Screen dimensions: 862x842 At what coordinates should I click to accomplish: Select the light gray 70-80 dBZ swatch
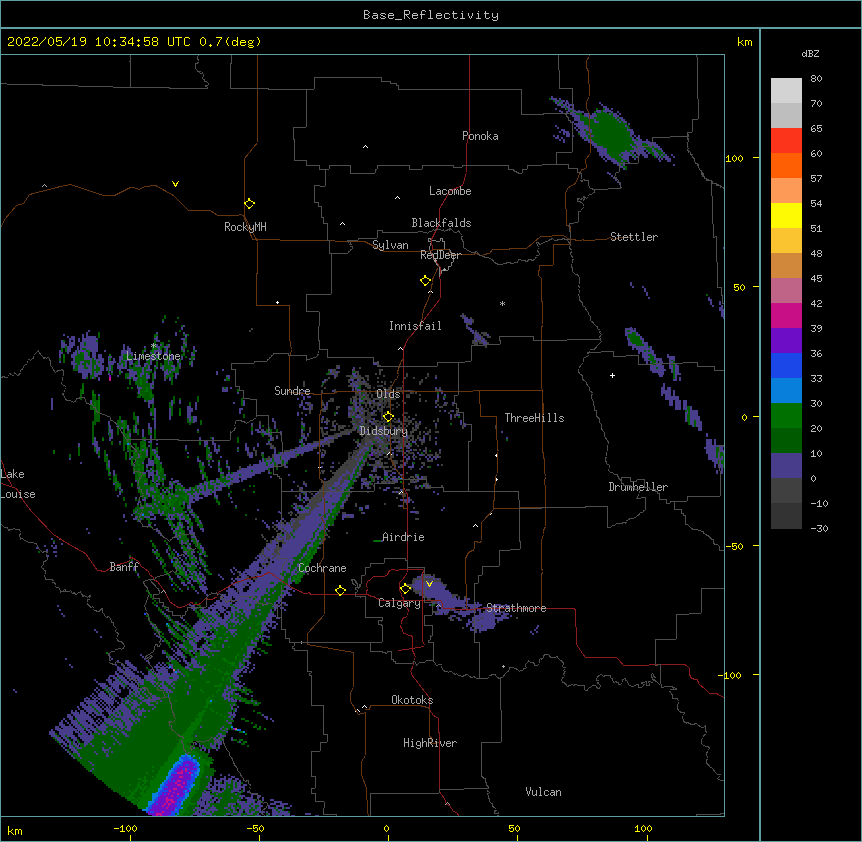(786, 91)
